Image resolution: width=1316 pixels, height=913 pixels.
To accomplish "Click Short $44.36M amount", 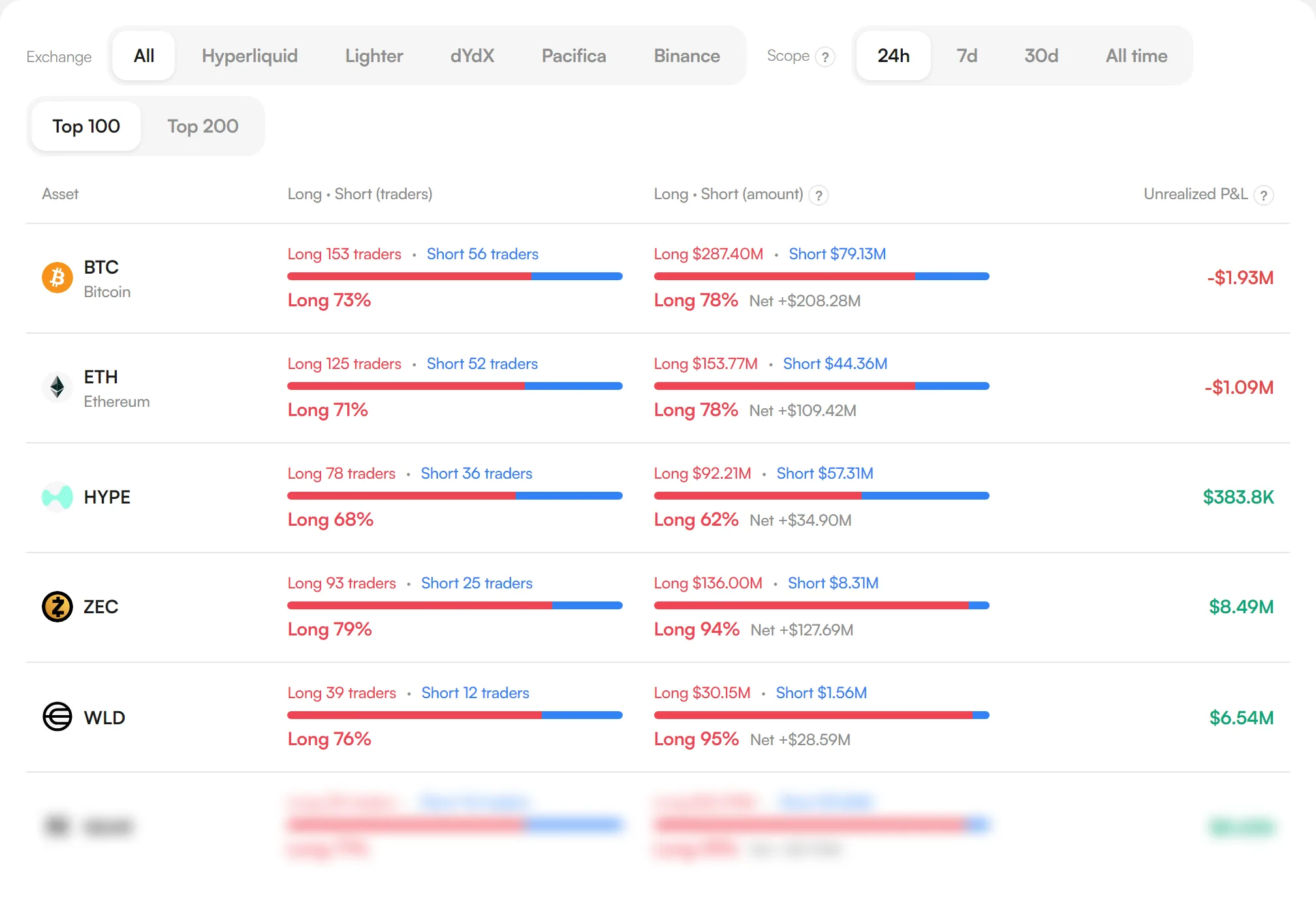I will pos(835,364).
